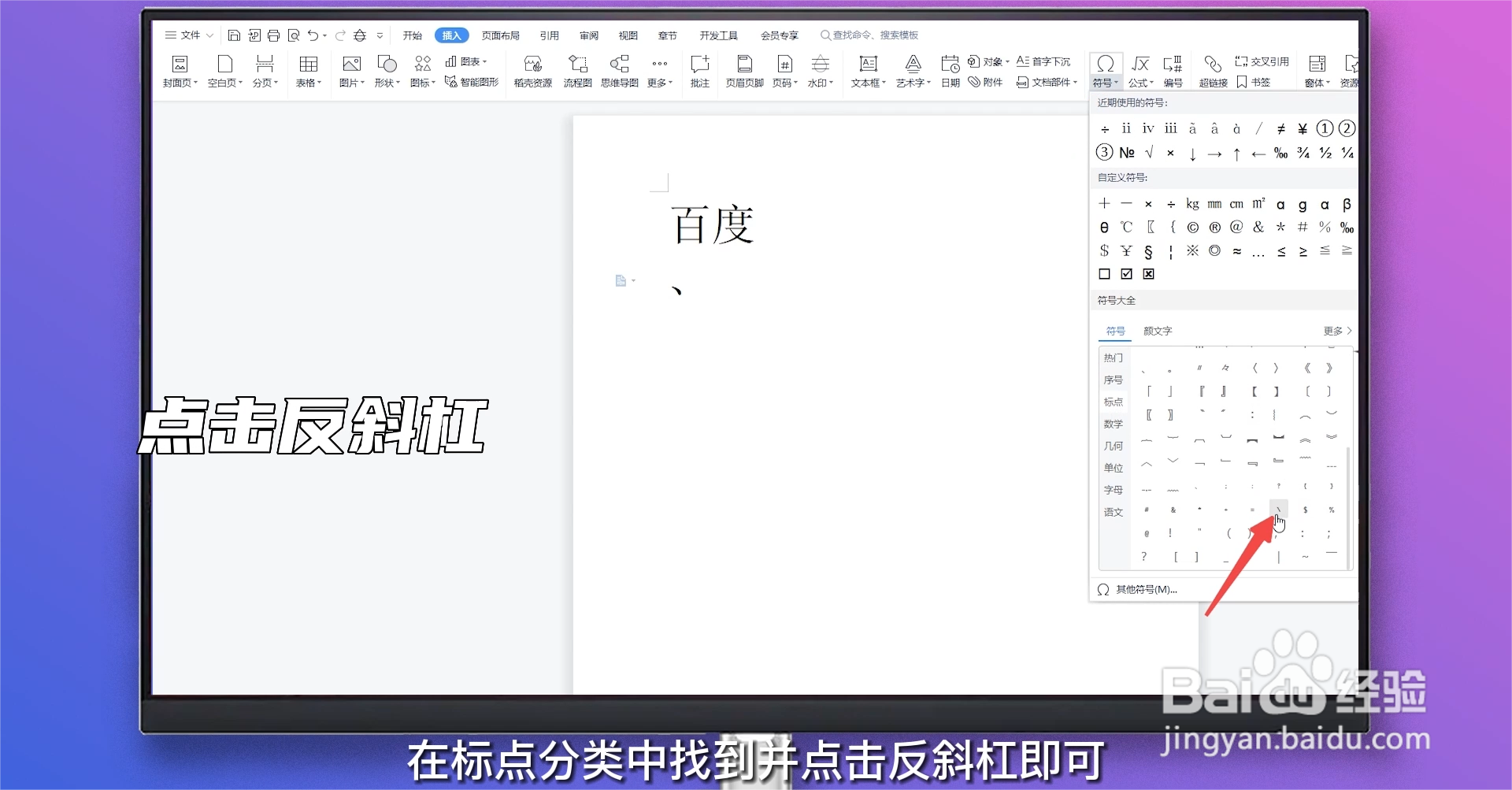The image size is (1512, 790).
Task: Open the 思维导图 mind map tool
Action: pyautogui.click(x=619, y=70)
